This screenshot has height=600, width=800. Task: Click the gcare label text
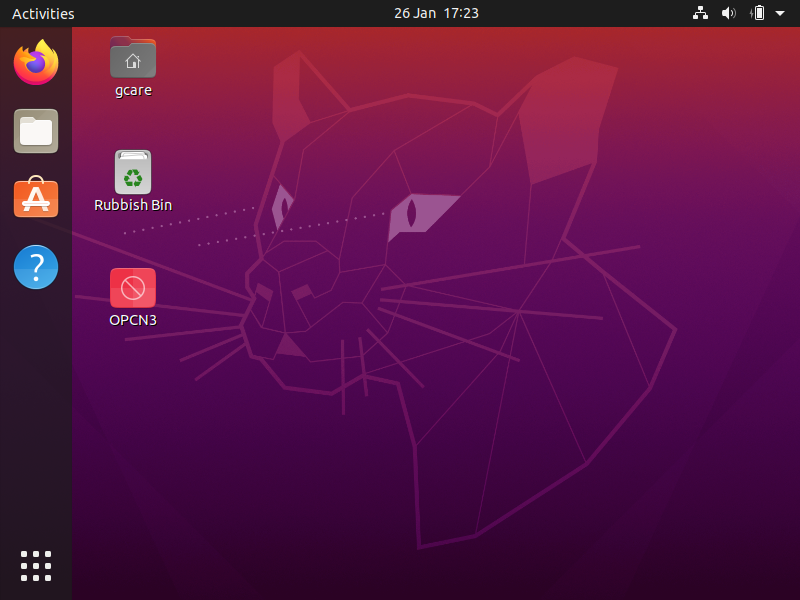[133, 90]
